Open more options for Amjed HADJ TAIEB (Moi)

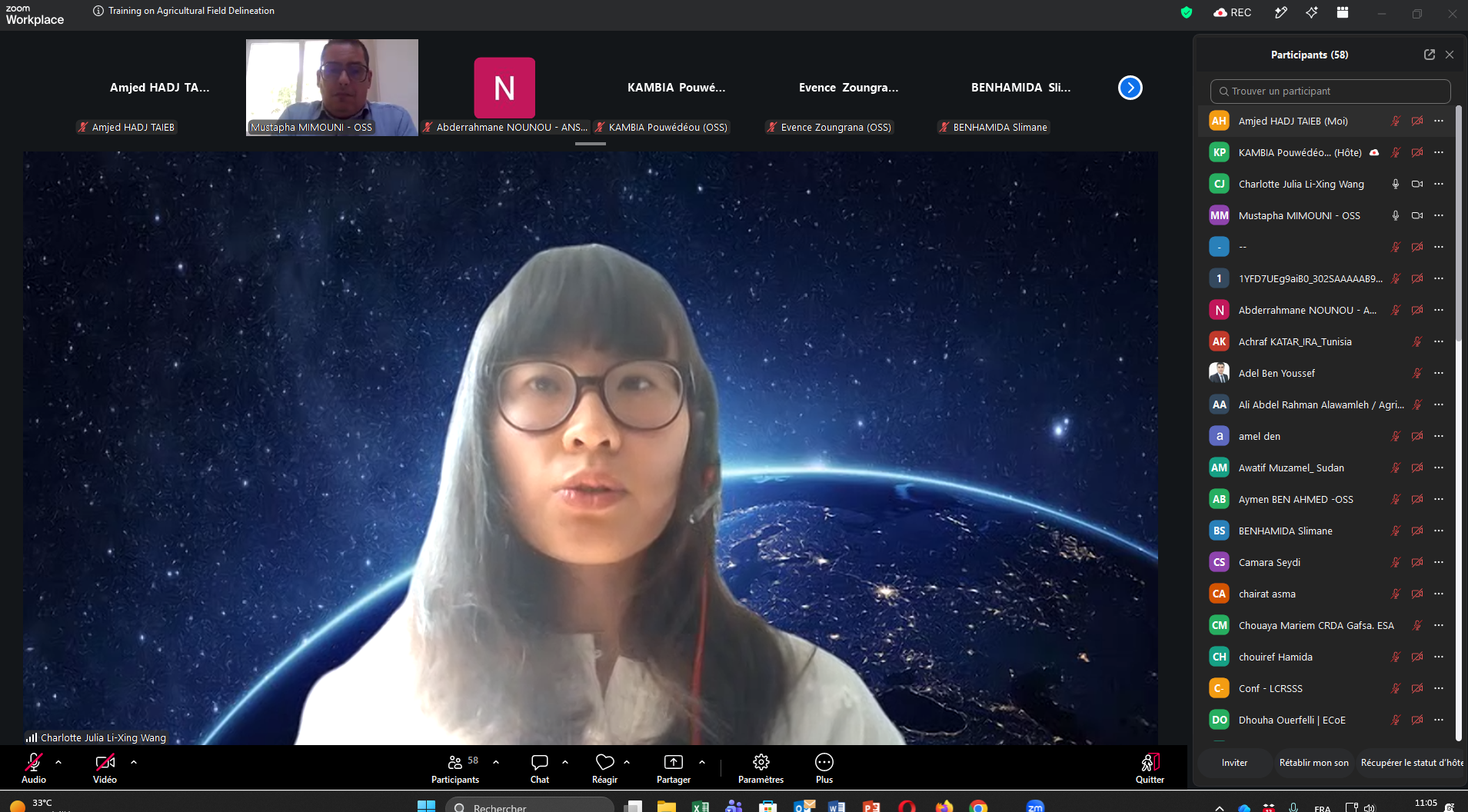tap(1439, 121)
